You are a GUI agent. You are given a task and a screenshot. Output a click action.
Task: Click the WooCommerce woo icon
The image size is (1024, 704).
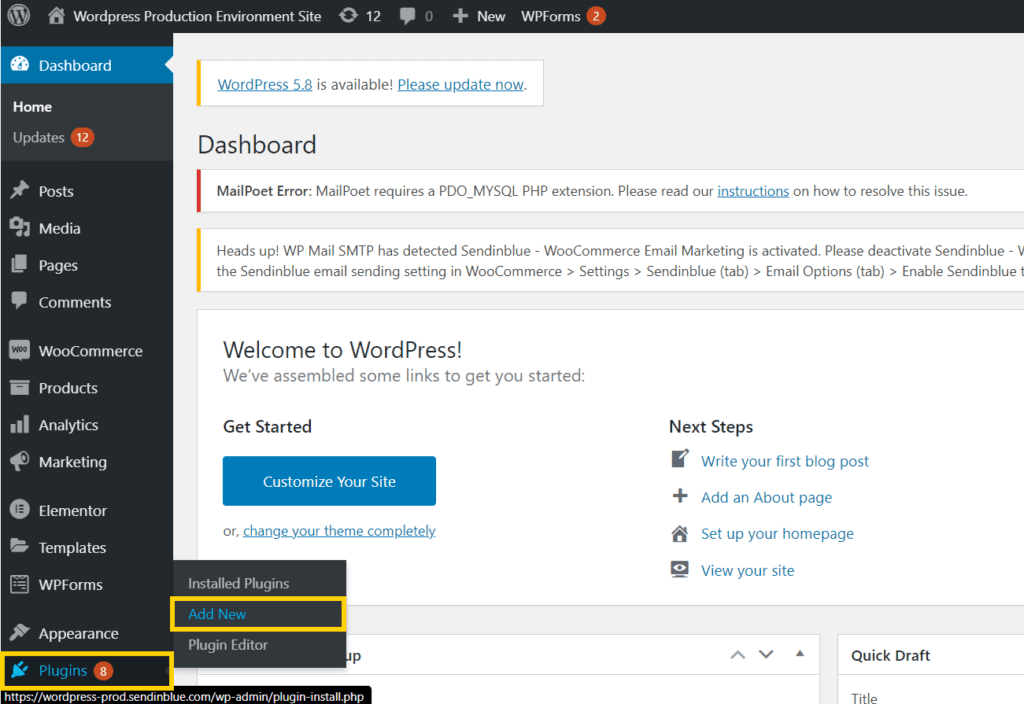[20, 350]
